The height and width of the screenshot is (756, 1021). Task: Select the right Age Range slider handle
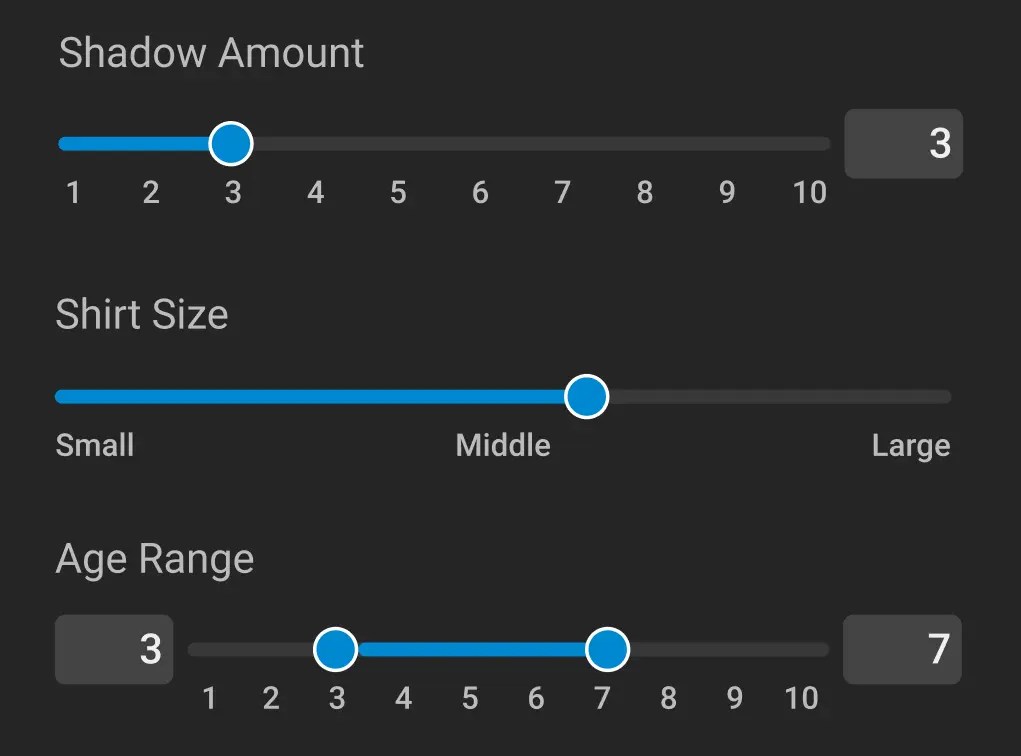608,649
